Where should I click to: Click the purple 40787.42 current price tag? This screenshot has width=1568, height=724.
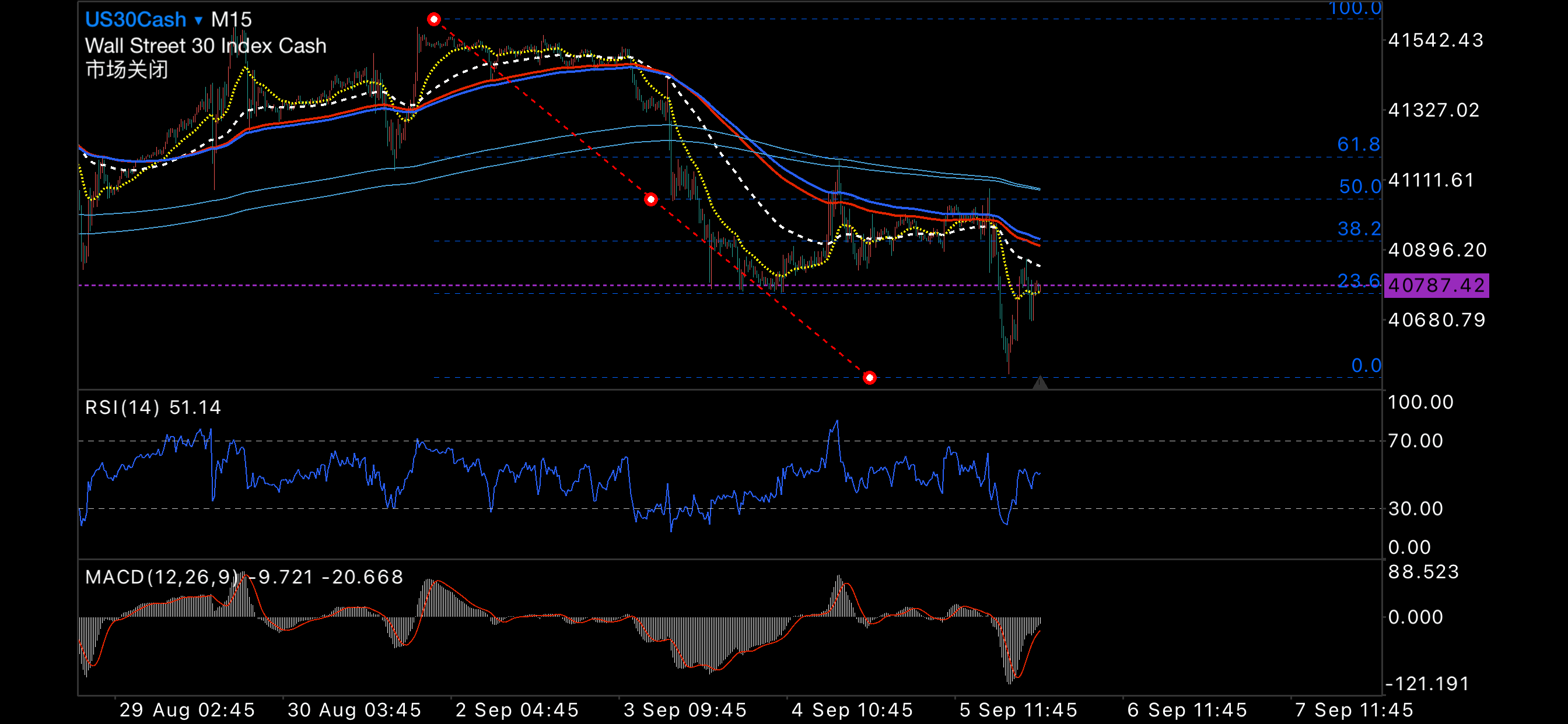pos(1436,285)
